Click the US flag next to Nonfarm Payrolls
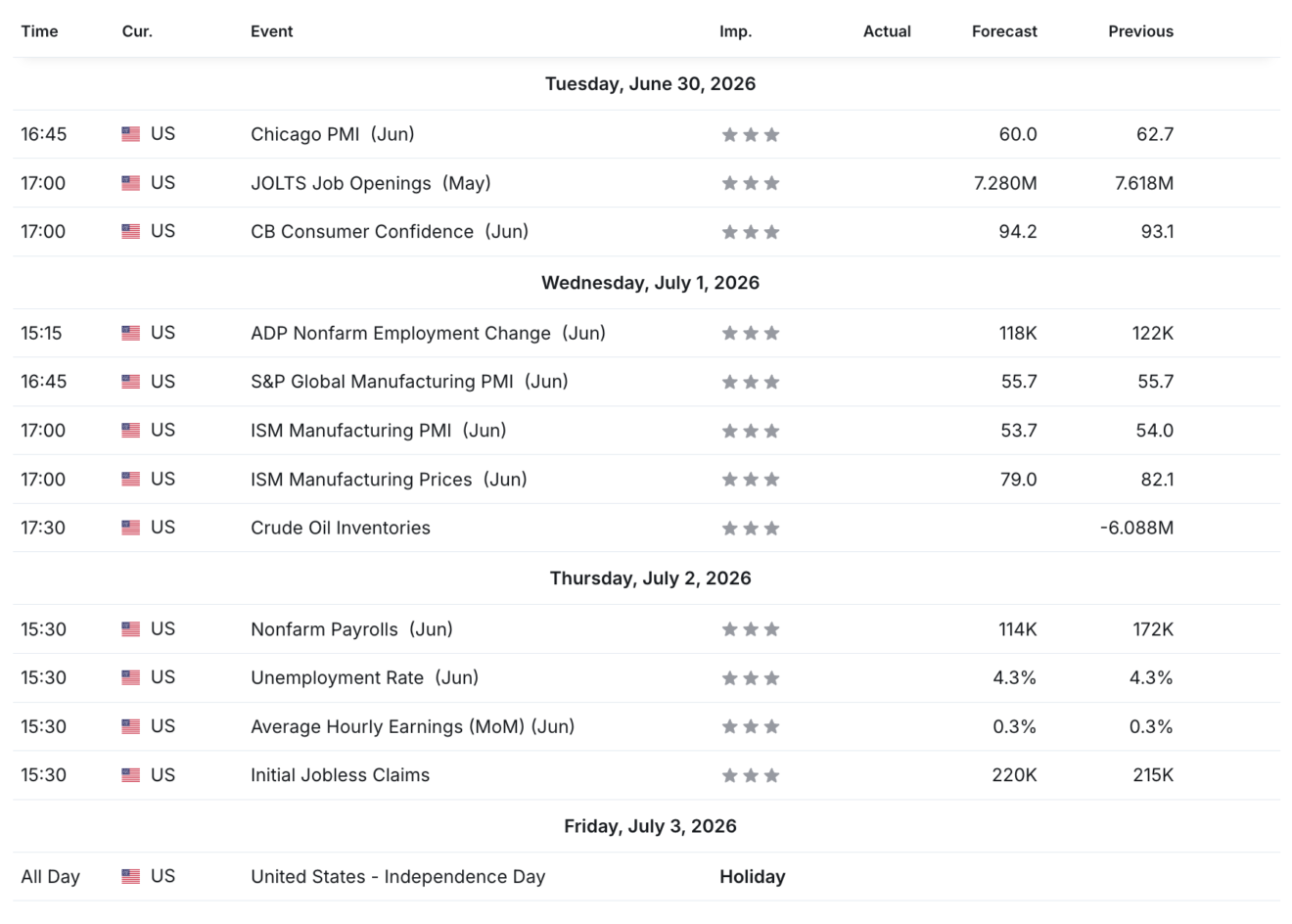The image size is (1292, 924). point(130,629)
